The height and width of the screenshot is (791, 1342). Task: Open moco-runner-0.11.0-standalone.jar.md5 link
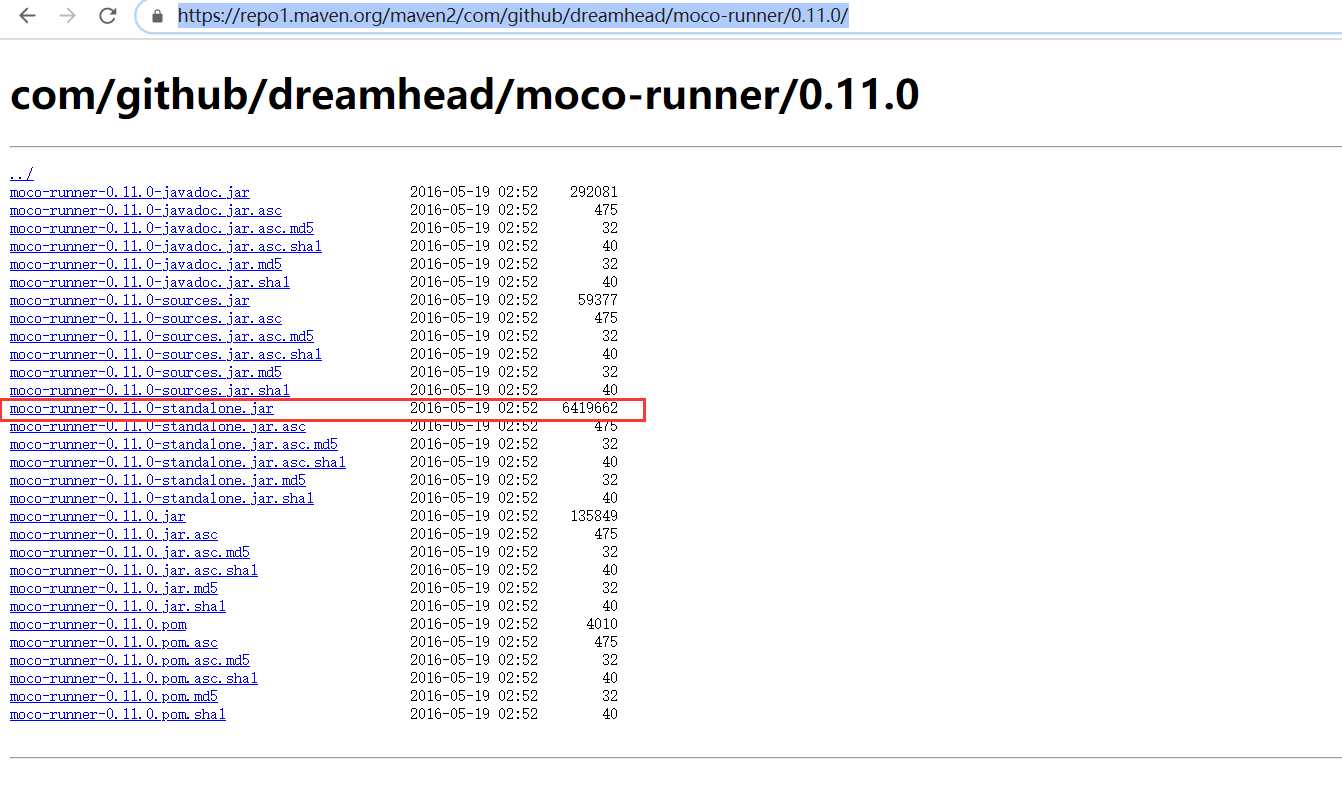(158, 480)
